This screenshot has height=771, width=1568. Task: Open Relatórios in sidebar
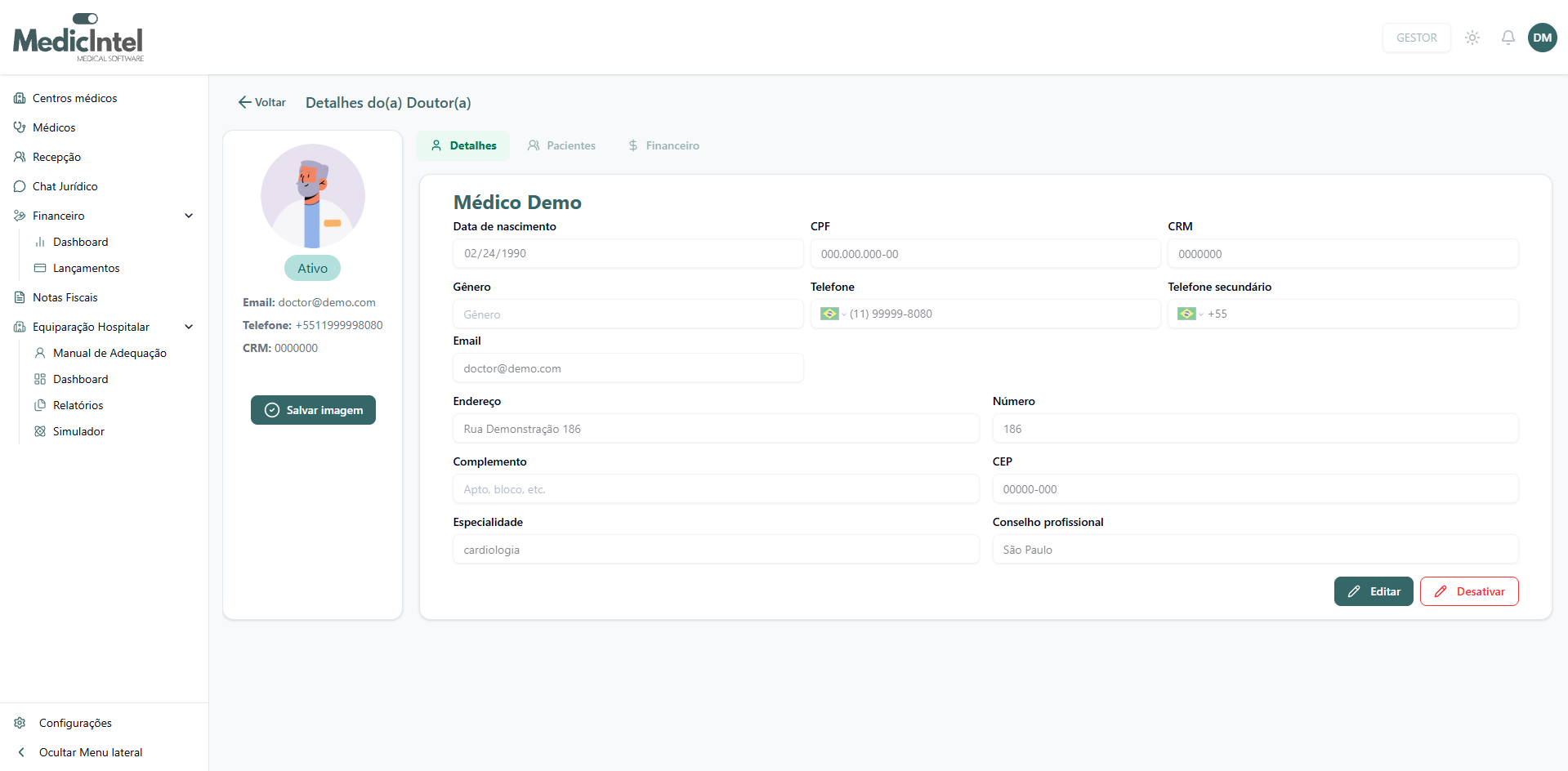78,405
